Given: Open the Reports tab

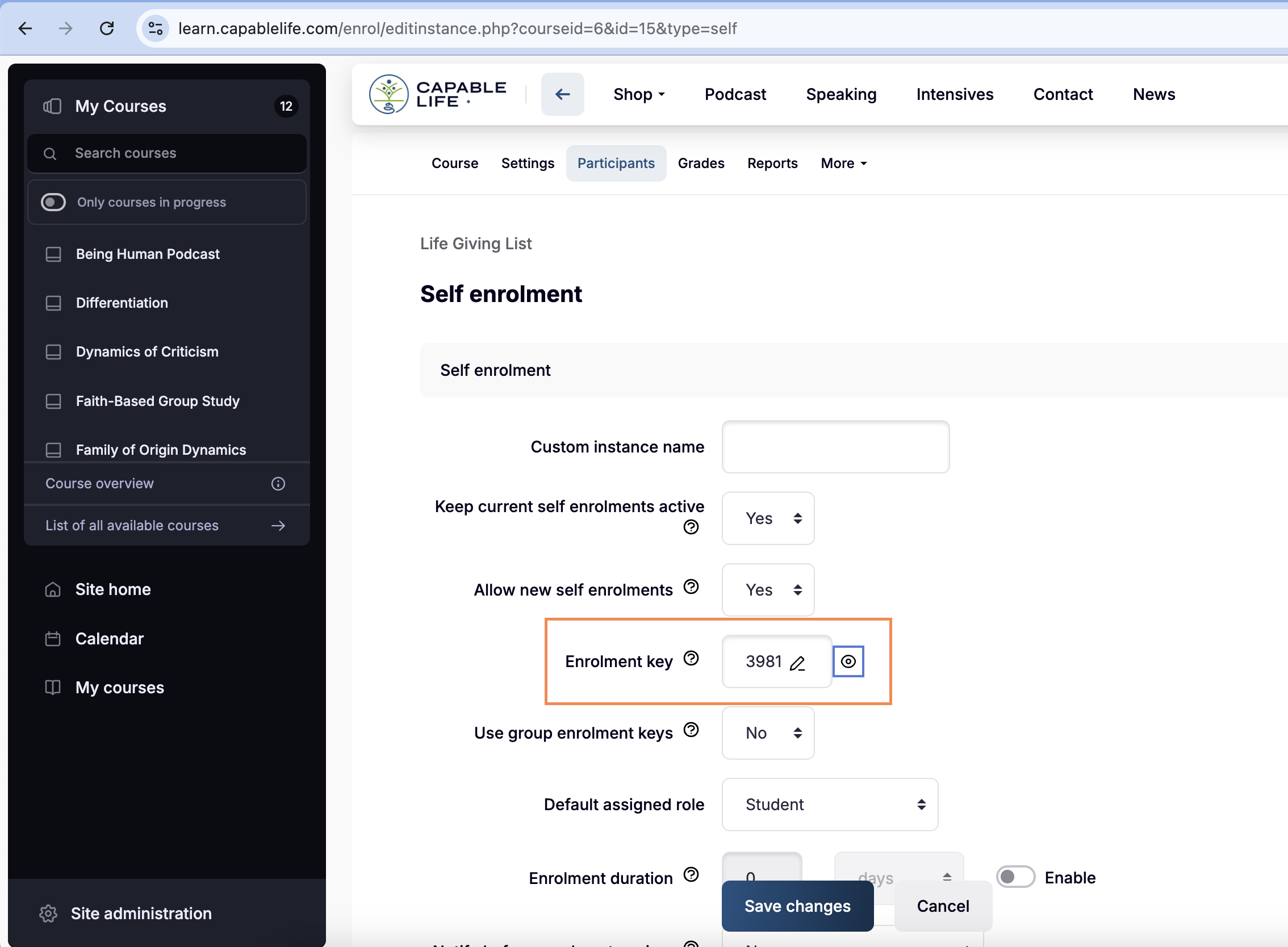Looking at the screenshot, I should (772, 164).
